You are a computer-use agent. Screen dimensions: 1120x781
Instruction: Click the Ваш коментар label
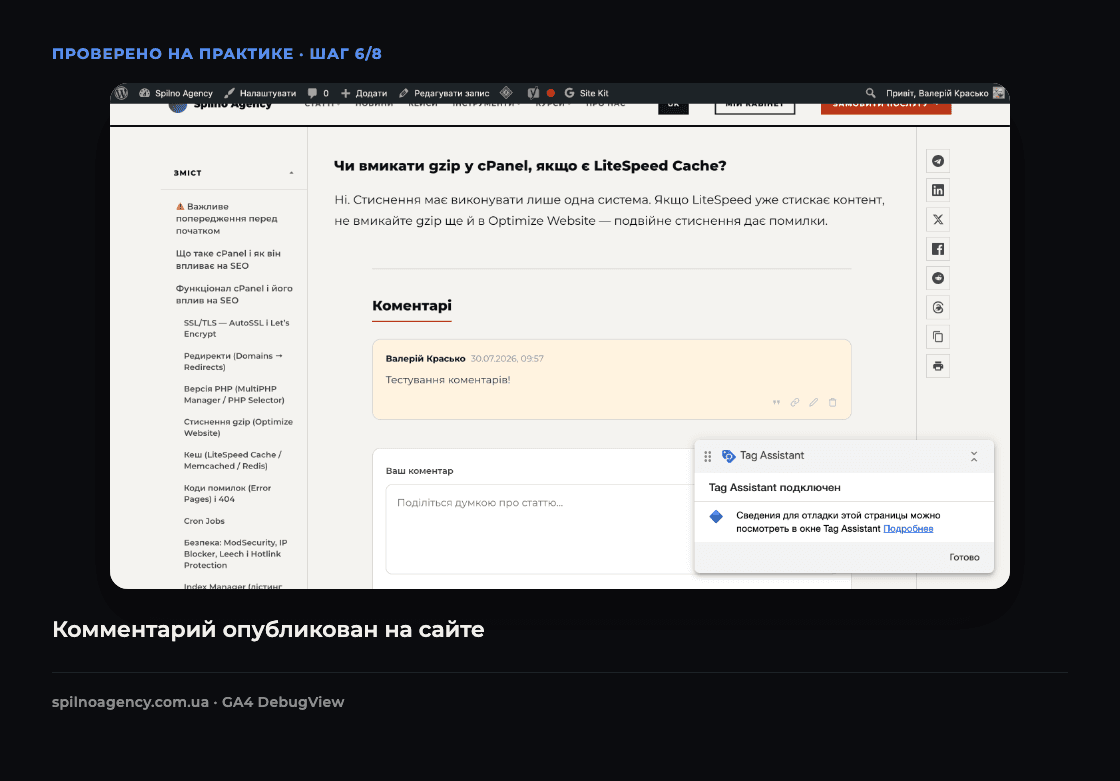click(x=419, y=471)
